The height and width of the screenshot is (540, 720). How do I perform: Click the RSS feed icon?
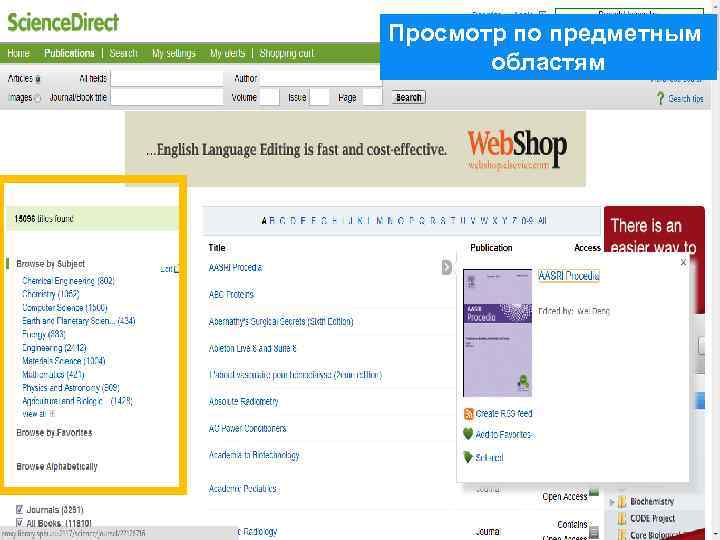point(469,414)
